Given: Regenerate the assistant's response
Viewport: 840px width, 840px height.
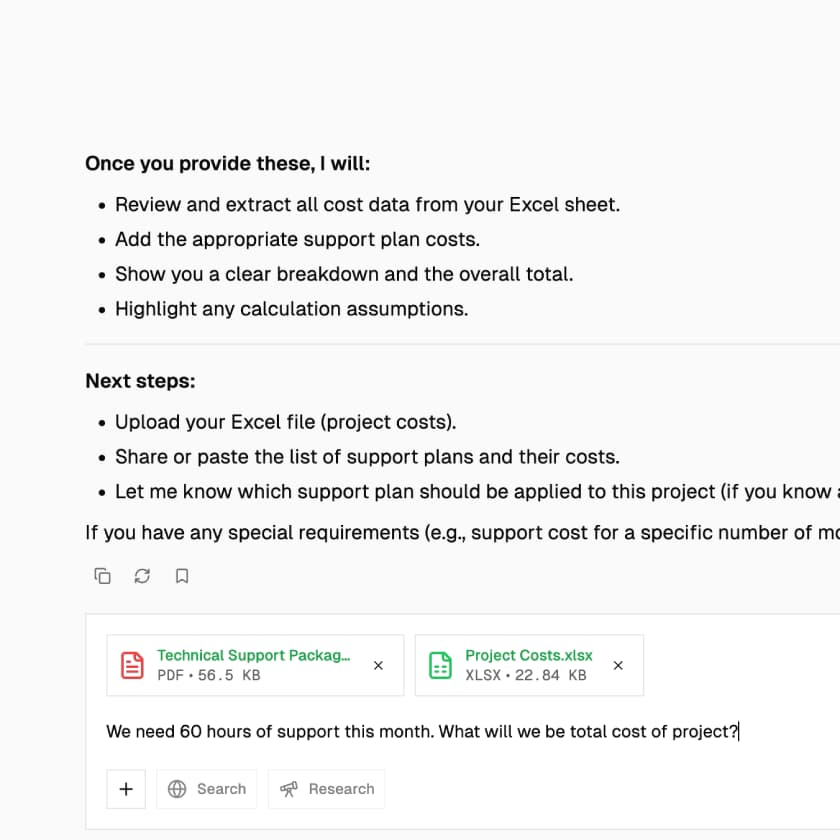Looking at the screenshot, I should (141, 576).
